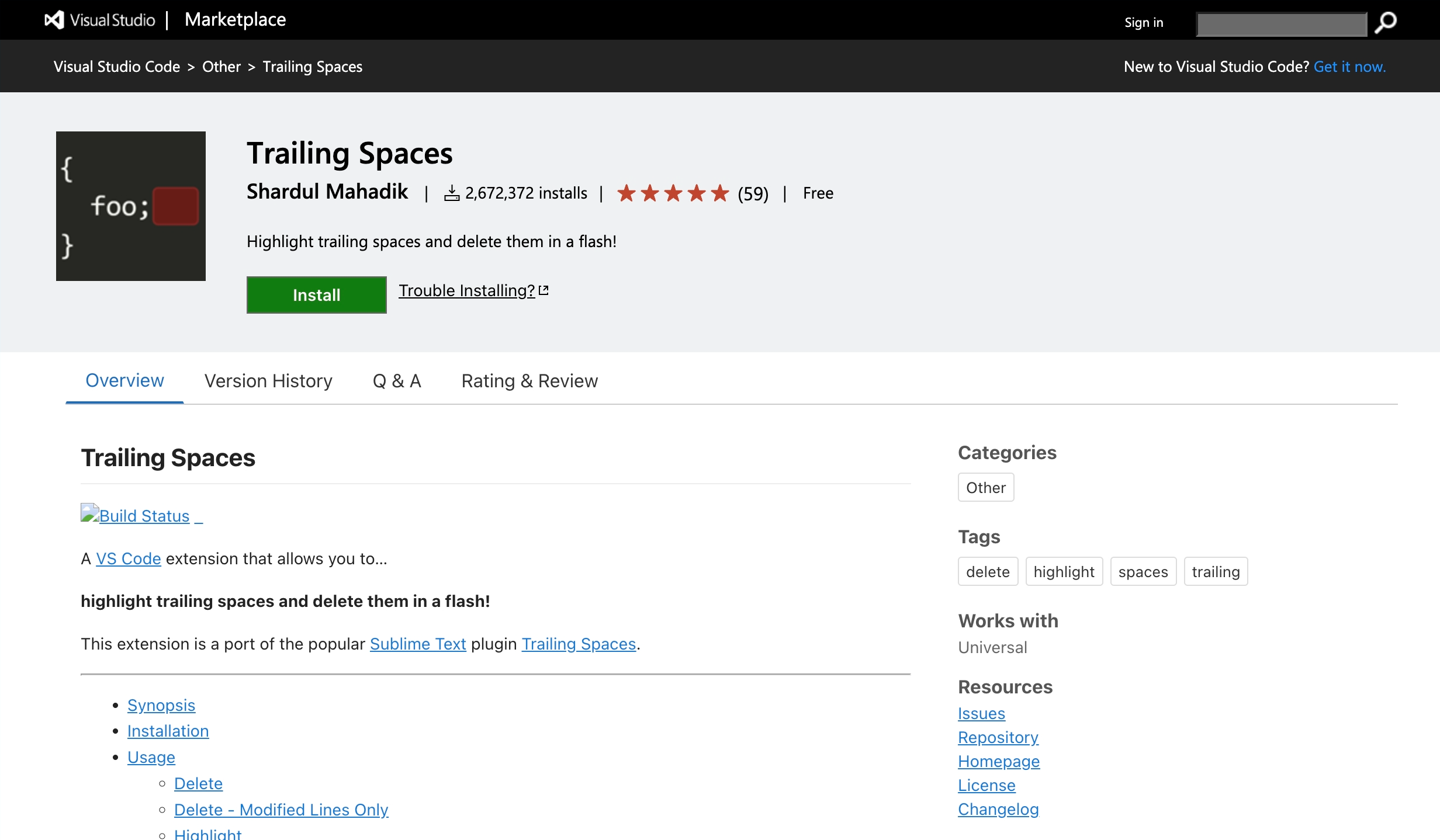Click the five-star rating

coord(673,193)
